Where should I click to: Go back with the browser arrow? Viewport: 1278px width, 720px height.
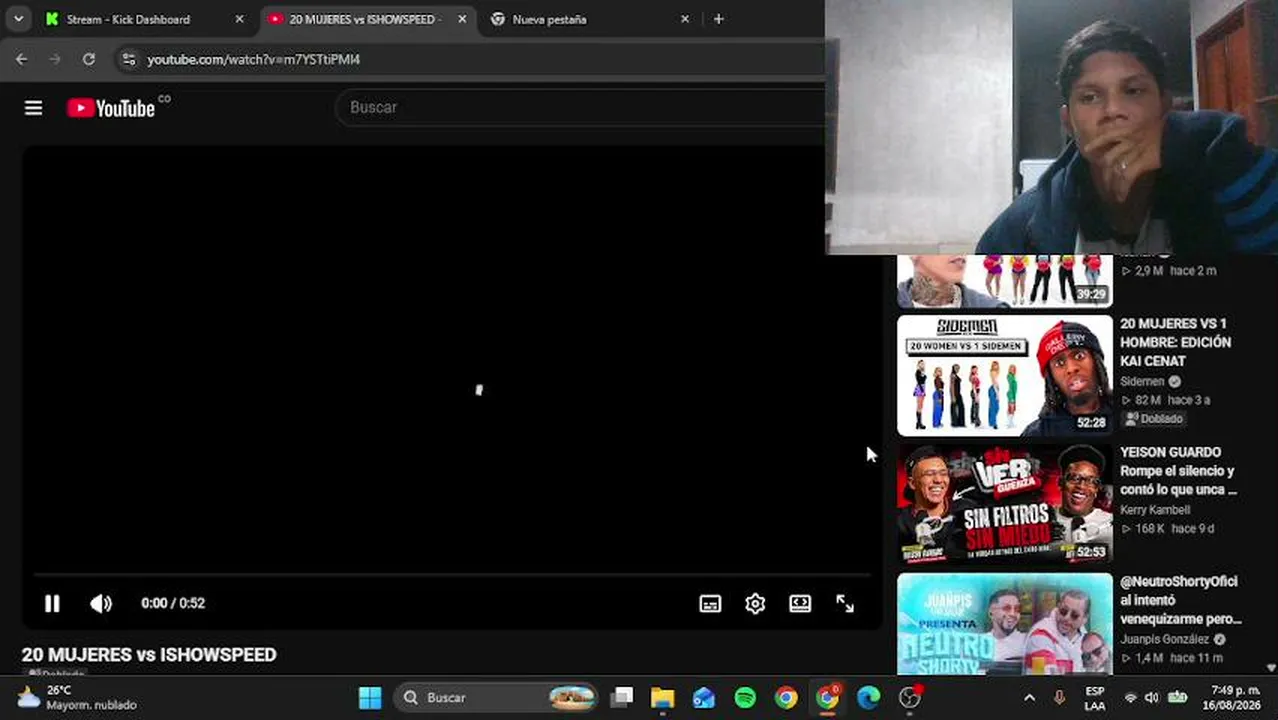21,60
